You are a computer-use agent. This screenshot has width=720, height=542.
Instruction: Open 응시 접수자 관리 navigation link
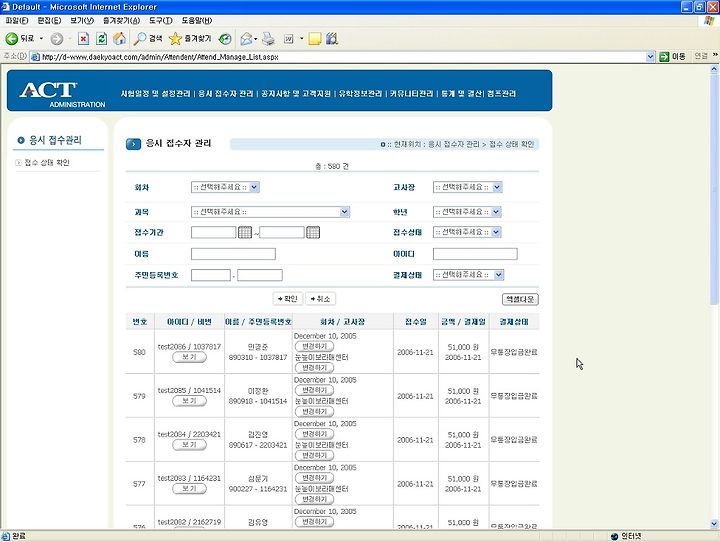point(225,94)
